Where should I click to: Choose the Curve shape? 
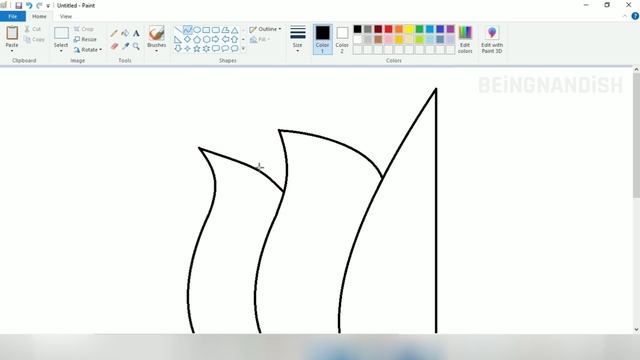tap(187, 30)
